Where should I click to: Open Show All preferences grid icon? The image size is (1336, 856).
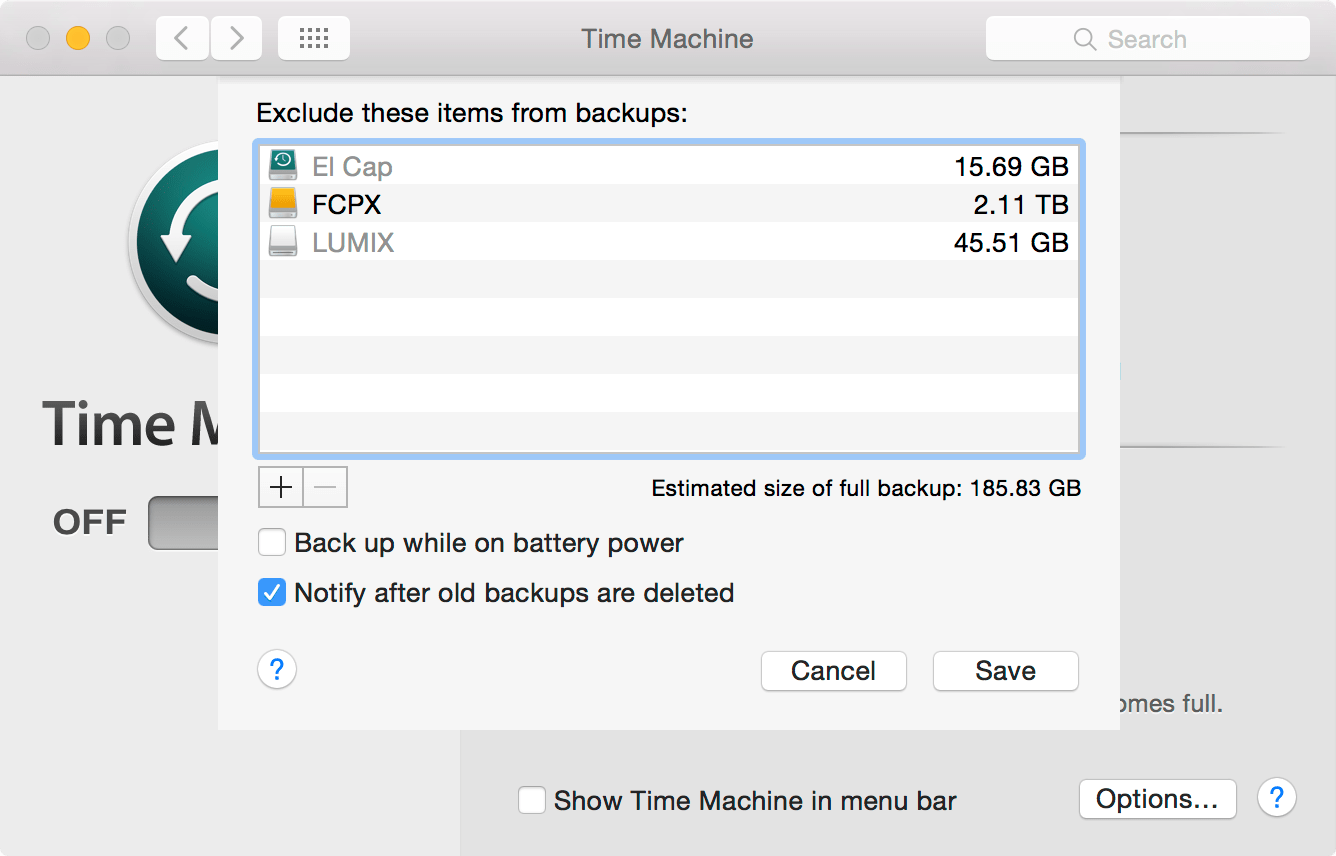coord(313,37)
